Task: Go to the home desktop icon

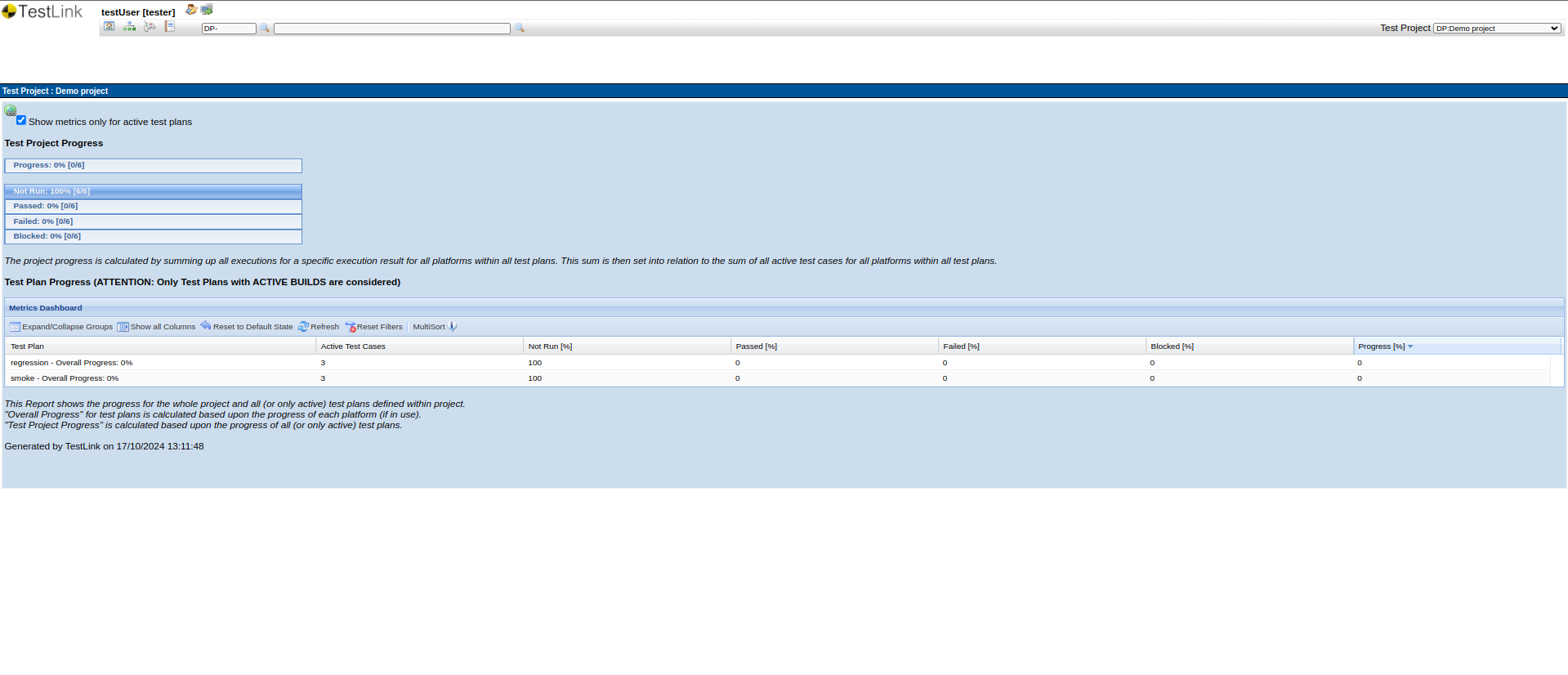Action: (109, 27)
